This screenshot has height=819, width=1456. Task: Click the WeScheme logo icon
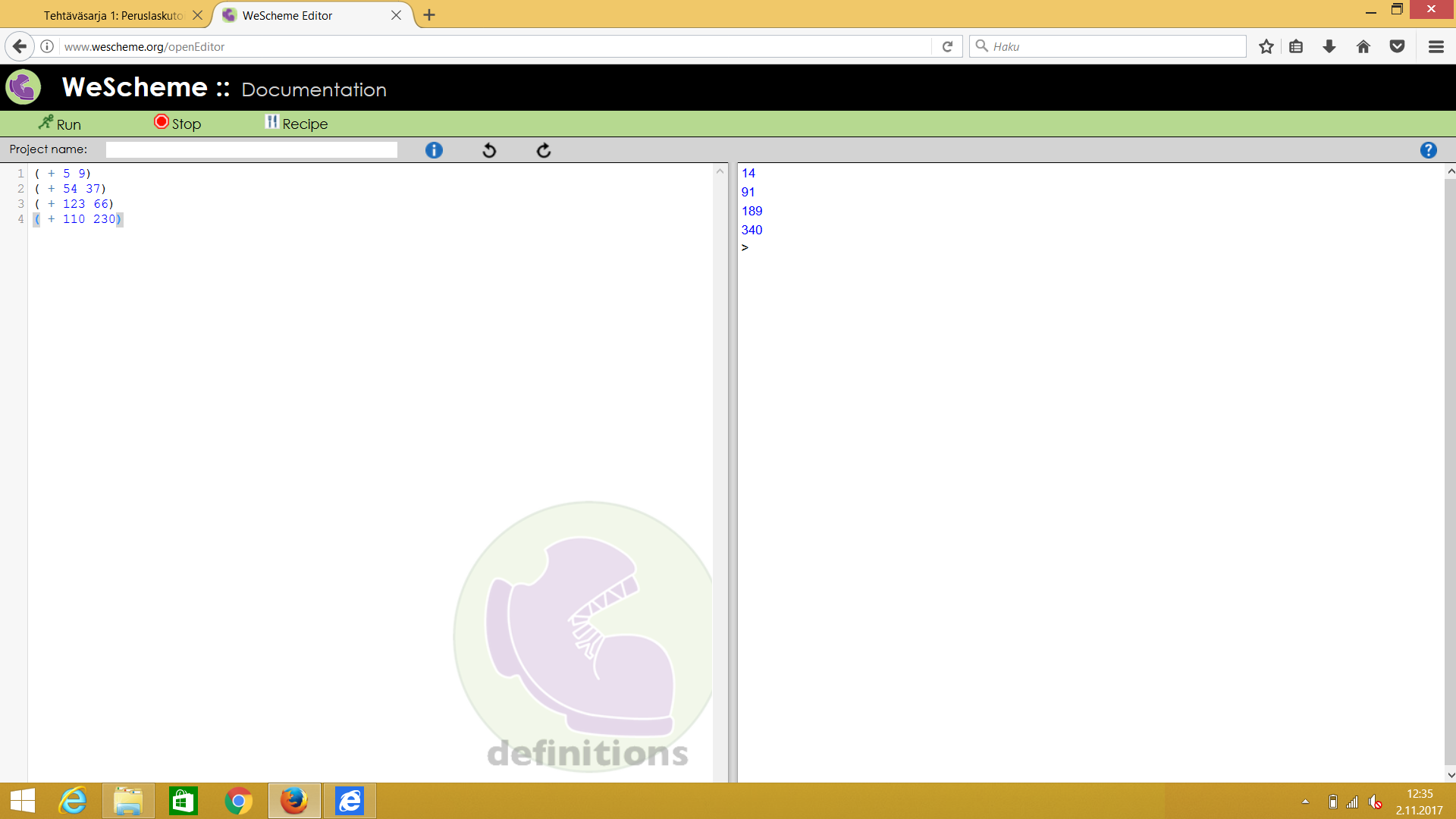pos(24,87)
